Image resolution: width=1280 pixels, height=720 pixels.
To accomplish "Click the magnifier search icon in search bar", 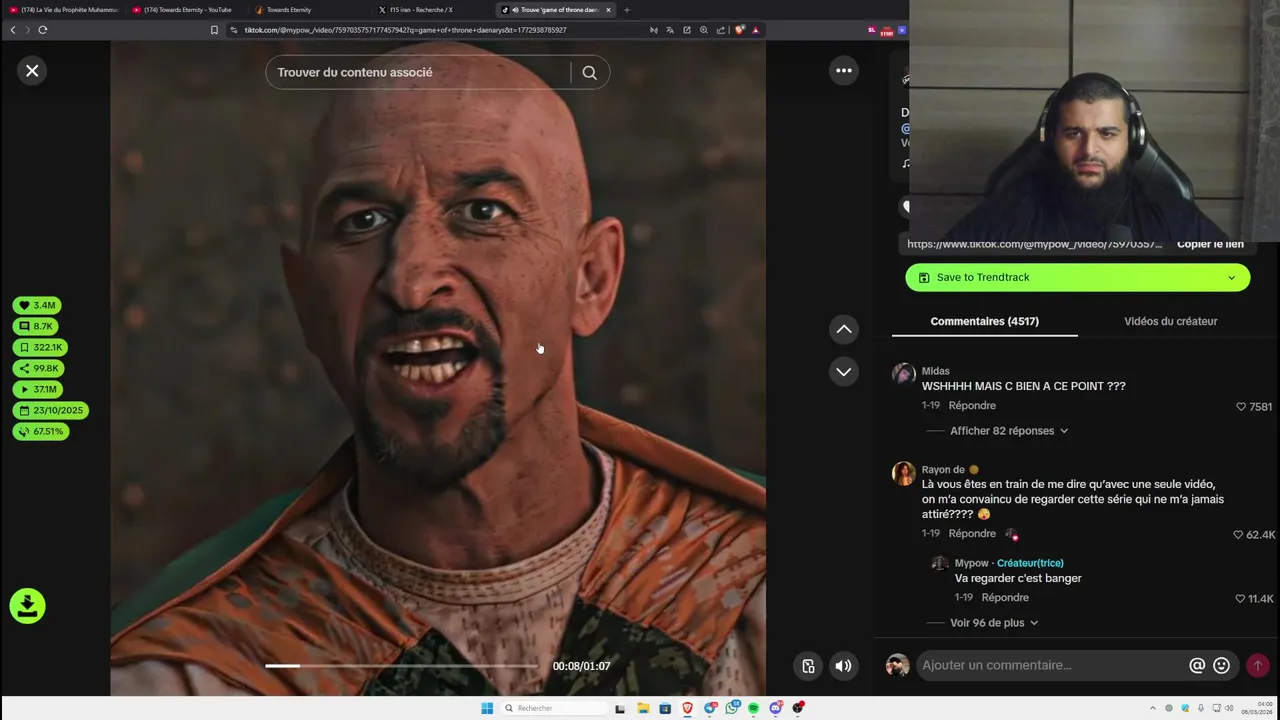I will pyautogui.click(x=589, y=72).
